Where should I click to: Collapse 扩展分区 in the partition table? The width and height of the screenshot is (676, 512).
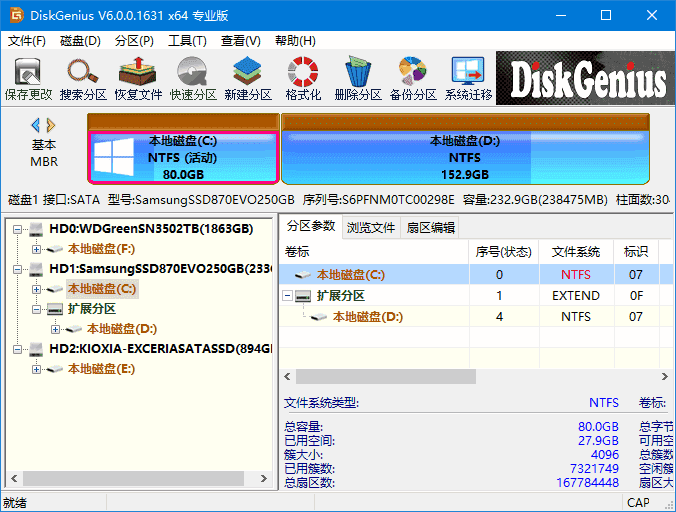289,296
